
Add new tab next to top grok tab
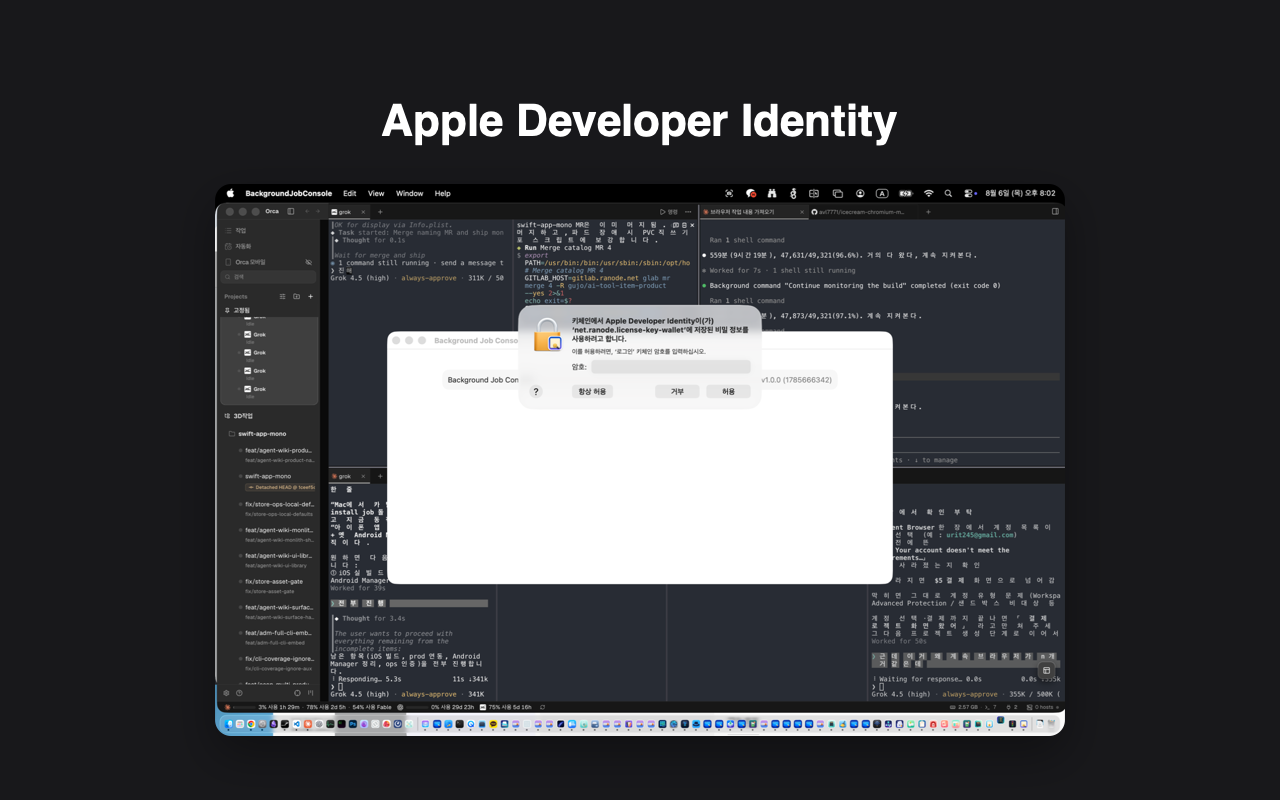(380, 212)
